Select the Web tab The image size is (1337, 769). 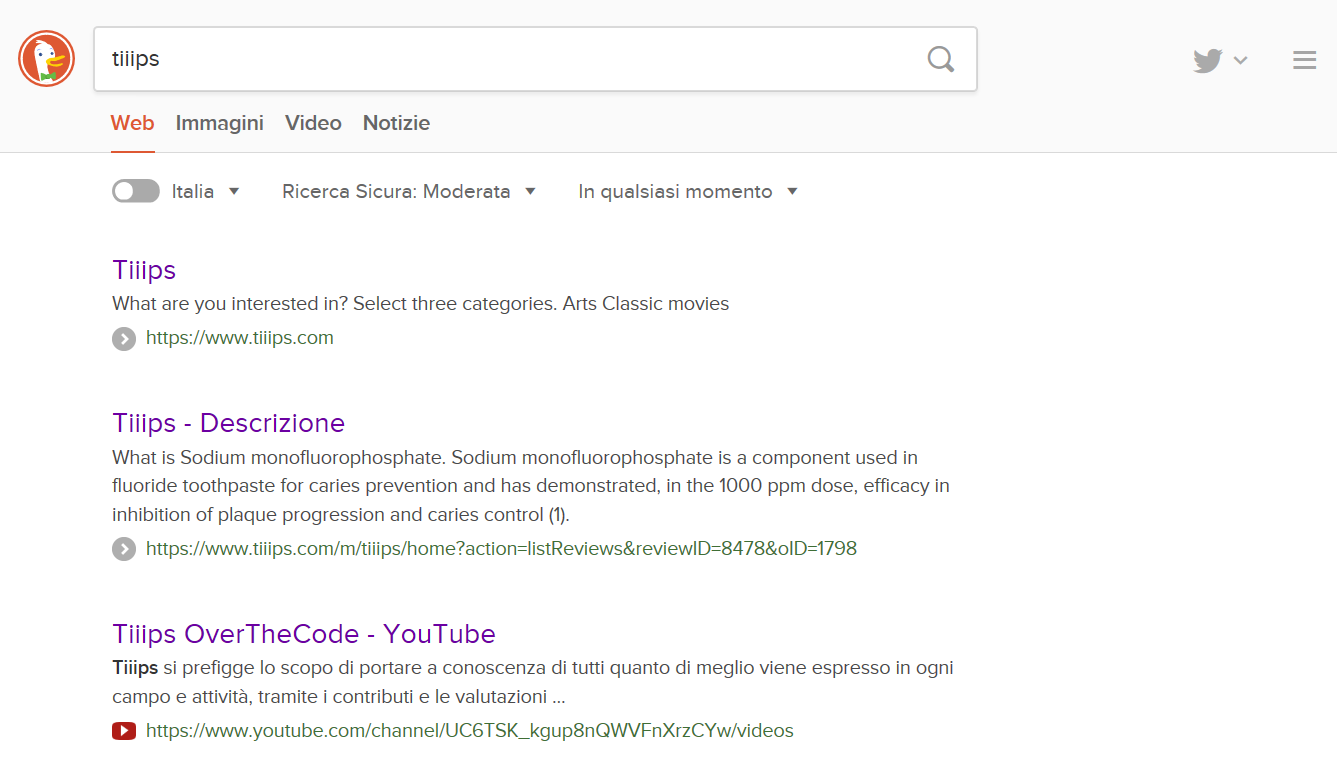132,123
